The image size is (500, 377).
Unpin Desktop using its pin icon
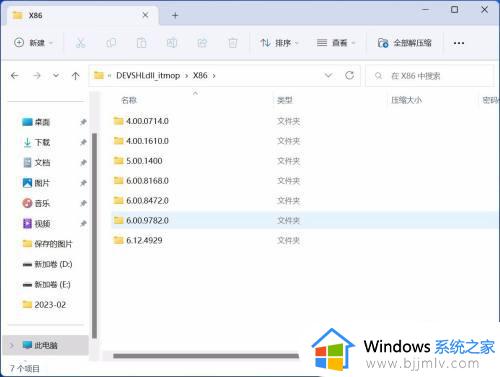coord(83,122)
